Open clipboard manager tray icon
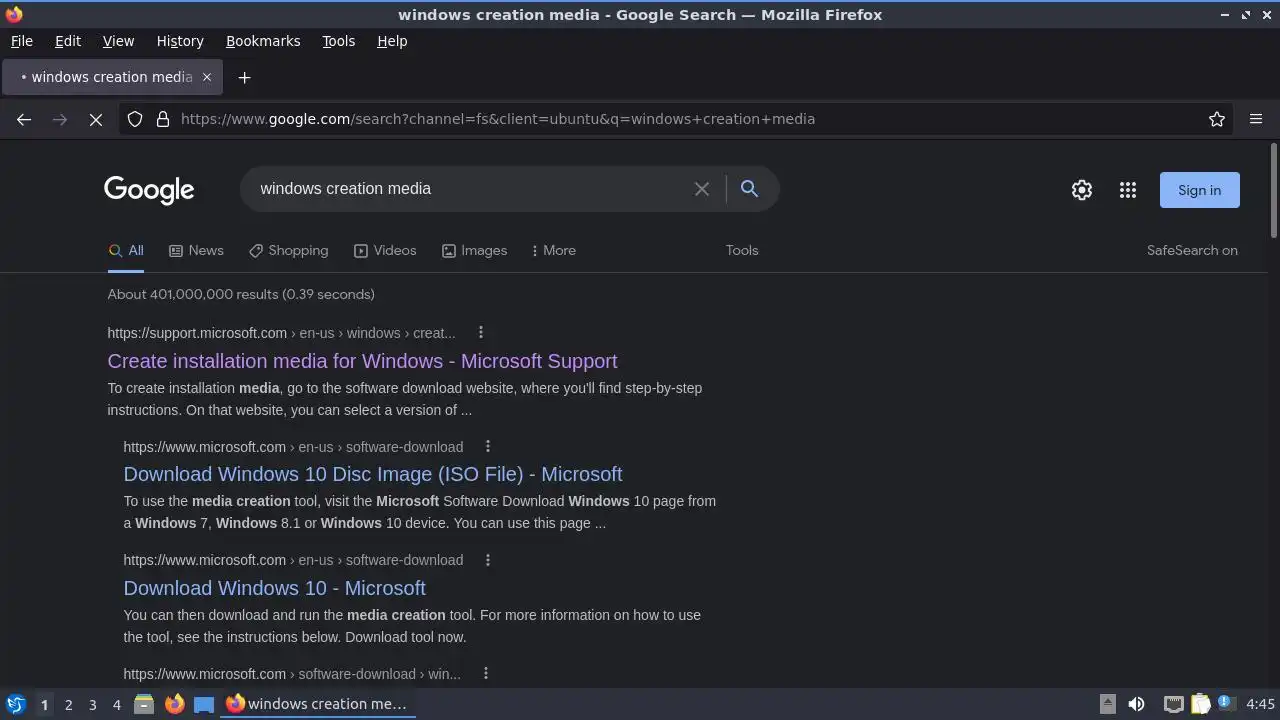 click(1200, 704)
